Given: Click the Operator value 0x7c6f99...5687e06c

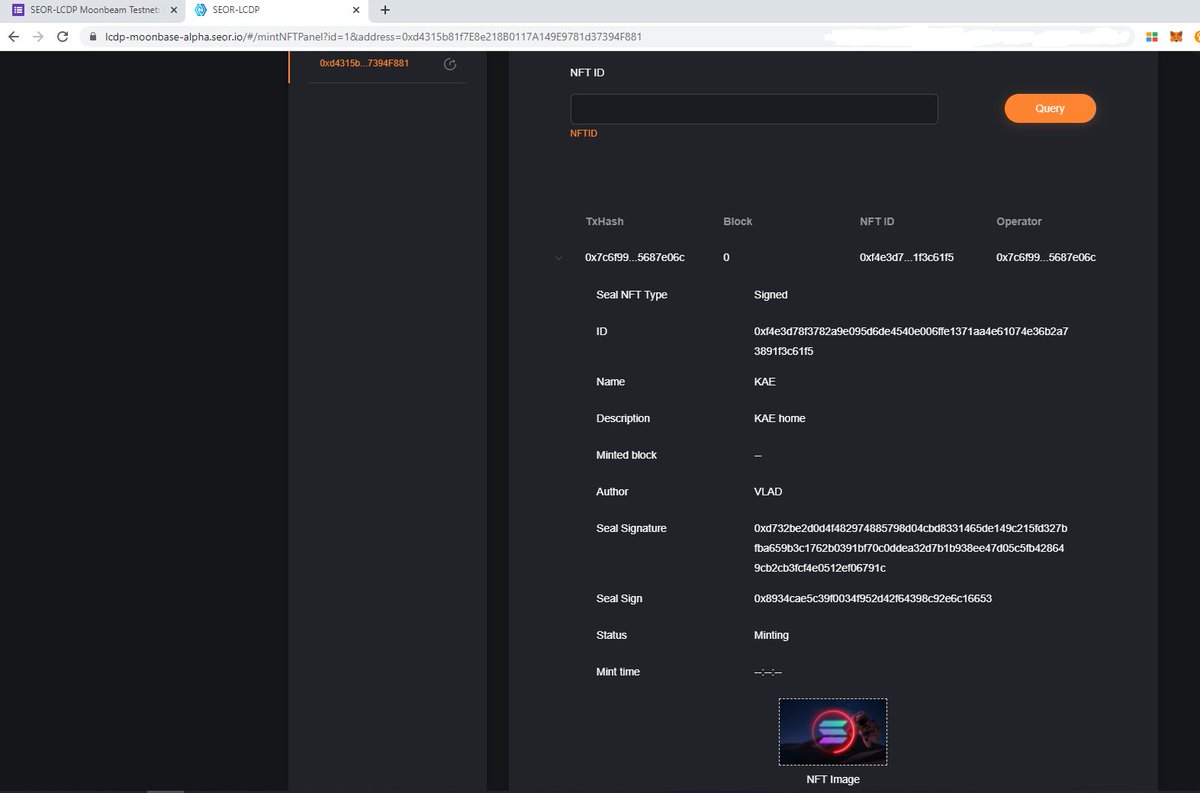Looking at the screenshot, I should pos(1046,258).
